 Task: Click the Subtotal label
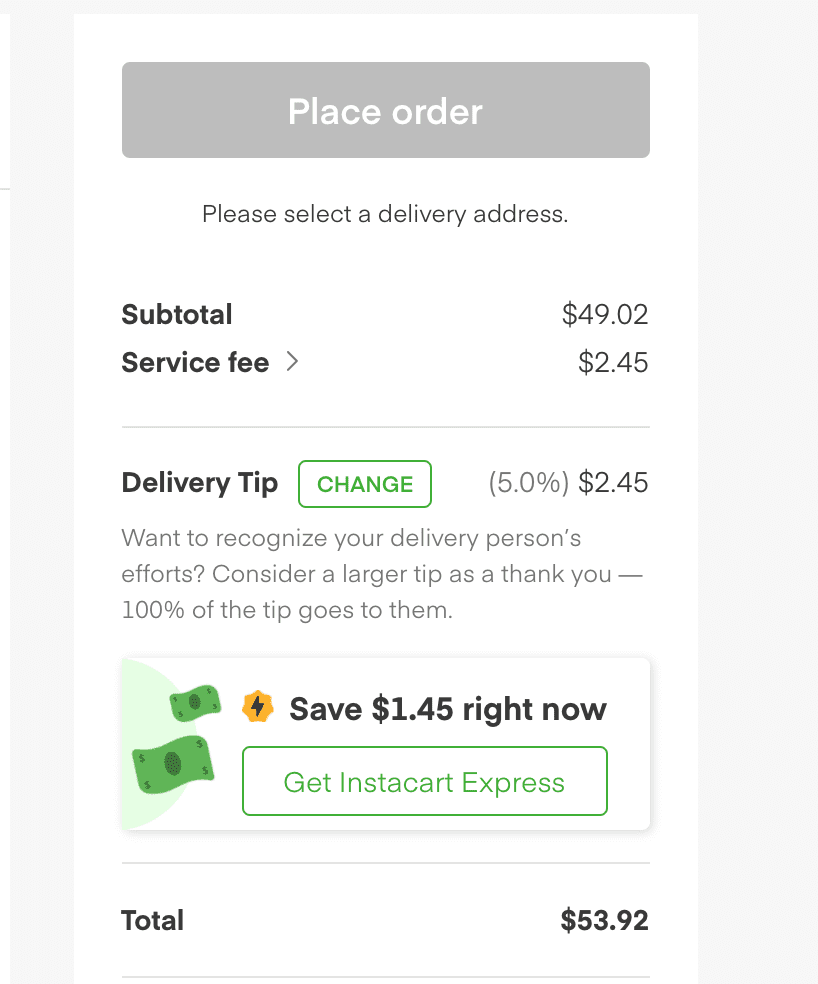point(177,314)
